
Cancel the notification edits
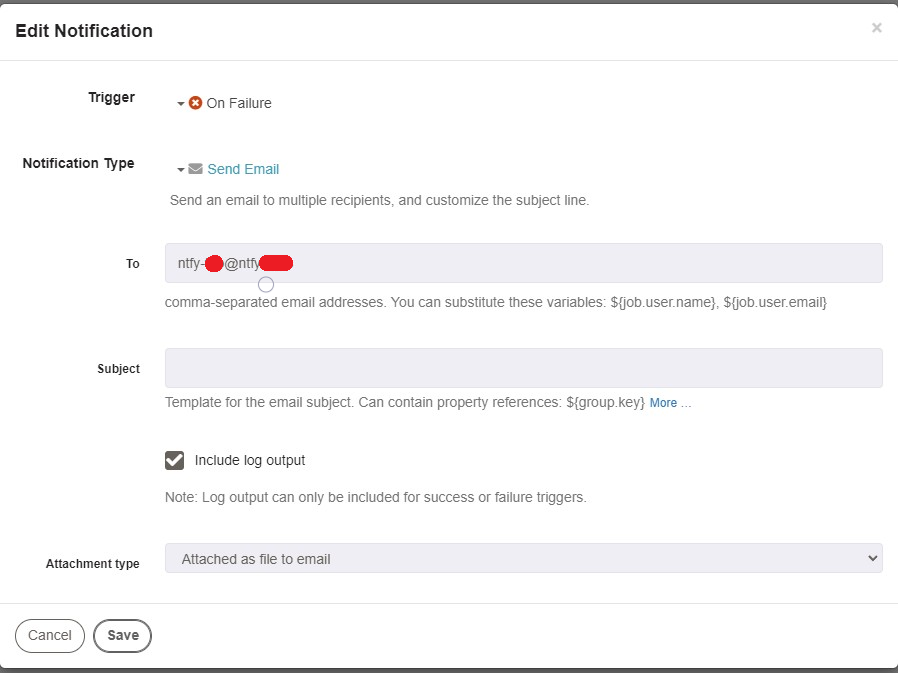(49, 635)
